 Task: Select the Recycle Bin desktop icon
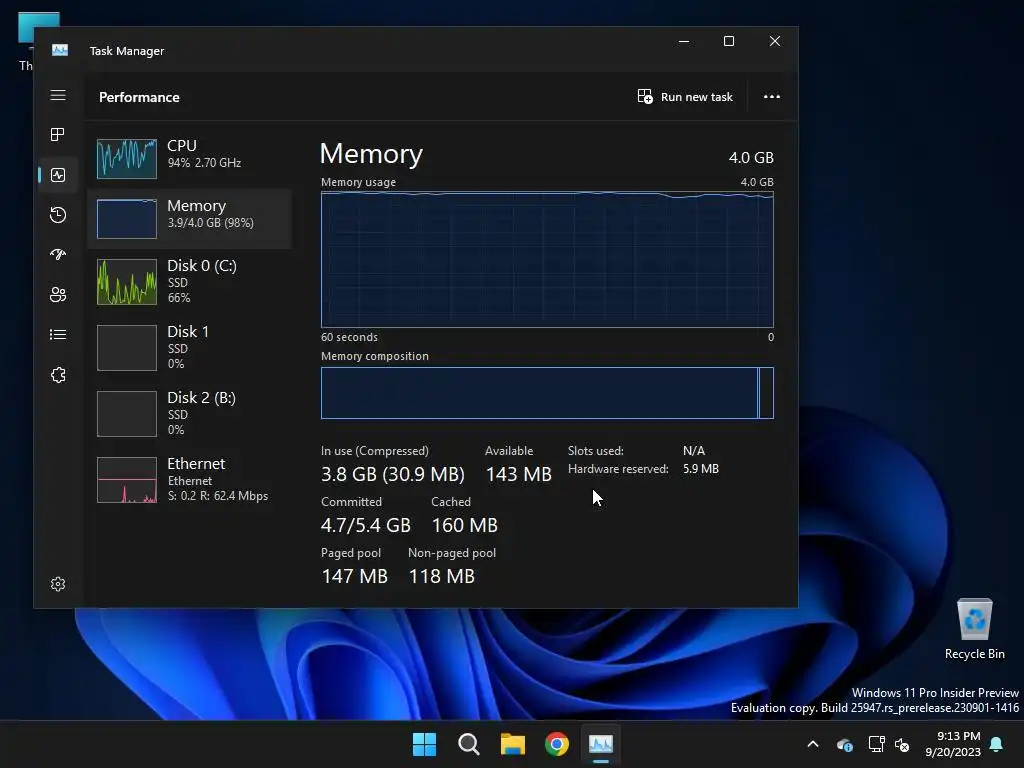click(975, 629)
